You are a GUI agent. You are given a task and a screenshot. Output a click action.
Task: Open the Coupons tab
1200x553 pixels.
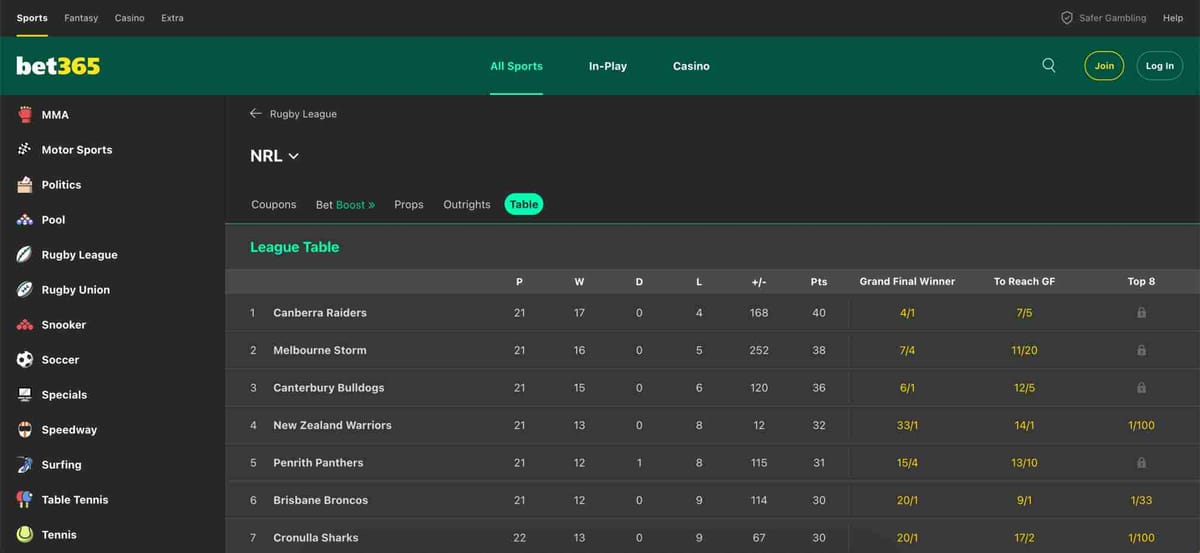point(274,204)
